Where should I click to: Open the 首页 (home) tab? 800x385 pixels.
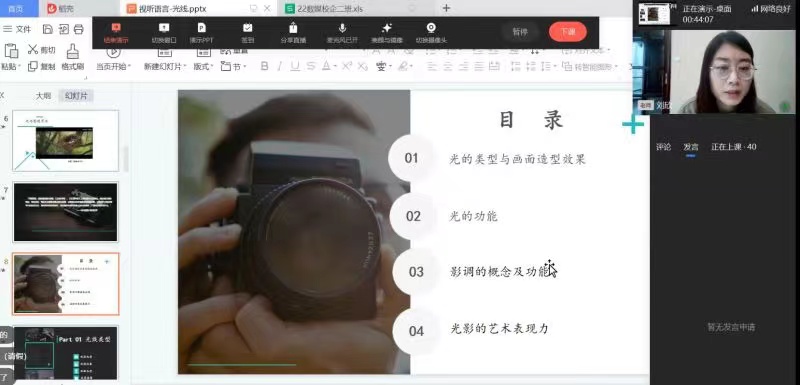tap(16, 9)
